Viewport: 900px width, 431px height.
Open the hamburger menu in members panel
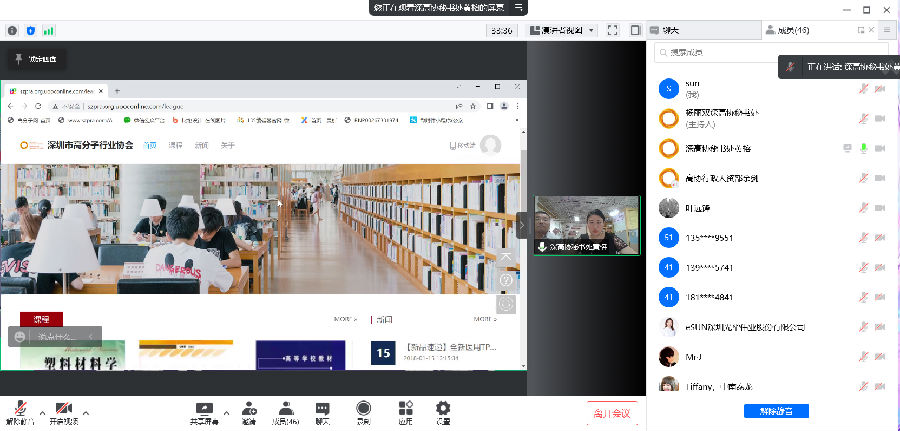pyautogui.click(x=889, y=30)
